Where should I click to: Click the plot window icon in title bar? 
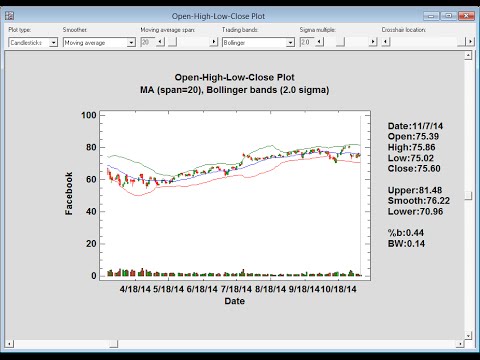(10, 16)
